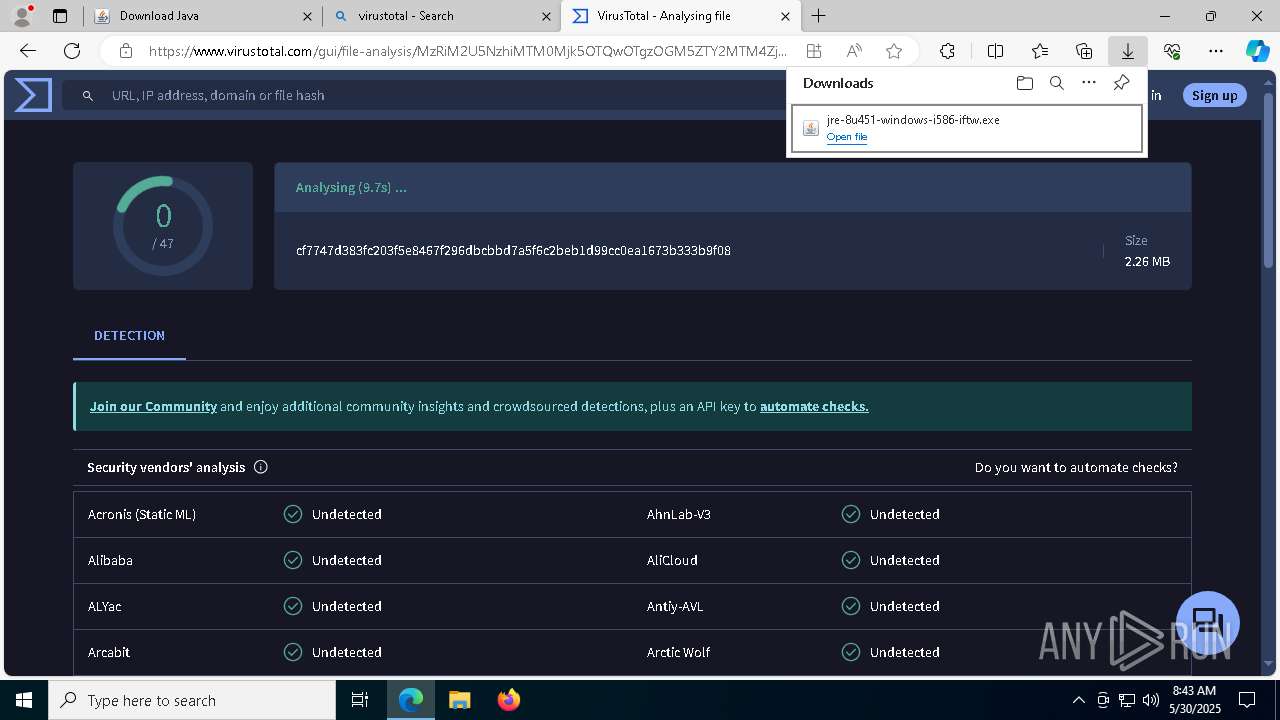The width and height of the screenshot is (1280, 720).
Task: Open the Favorites list icon
Action: [1040, 51]
